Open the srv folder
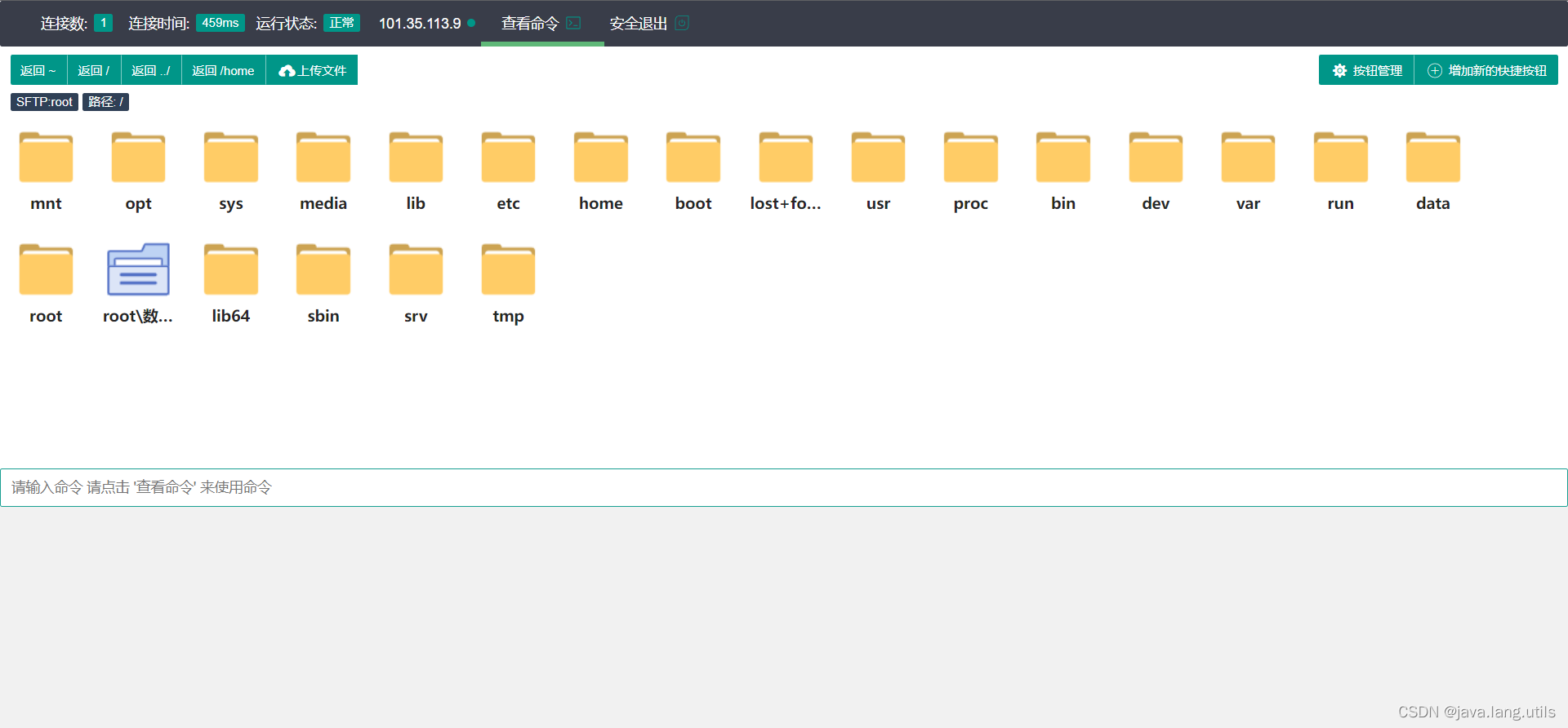The image size is (1568, 728). (x=416, y=269)
